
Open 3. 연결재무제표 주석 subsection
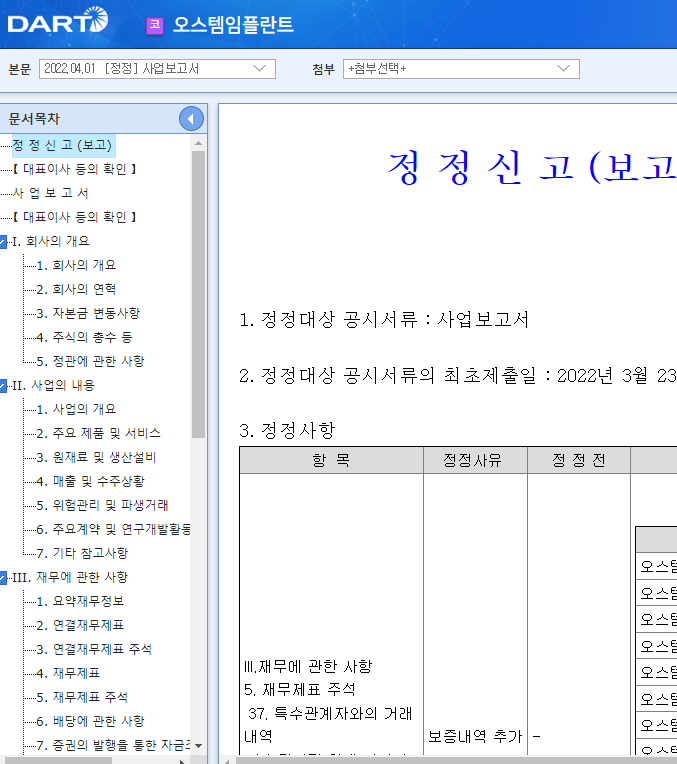(94, 649)
